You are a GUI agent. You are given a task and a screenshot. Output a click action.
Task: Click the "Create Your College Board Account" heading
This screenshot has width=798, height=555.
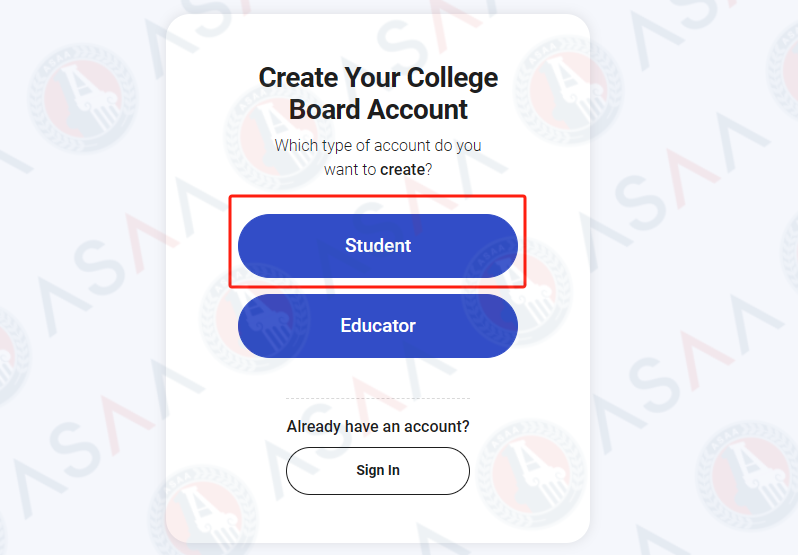tap(378, 93)
